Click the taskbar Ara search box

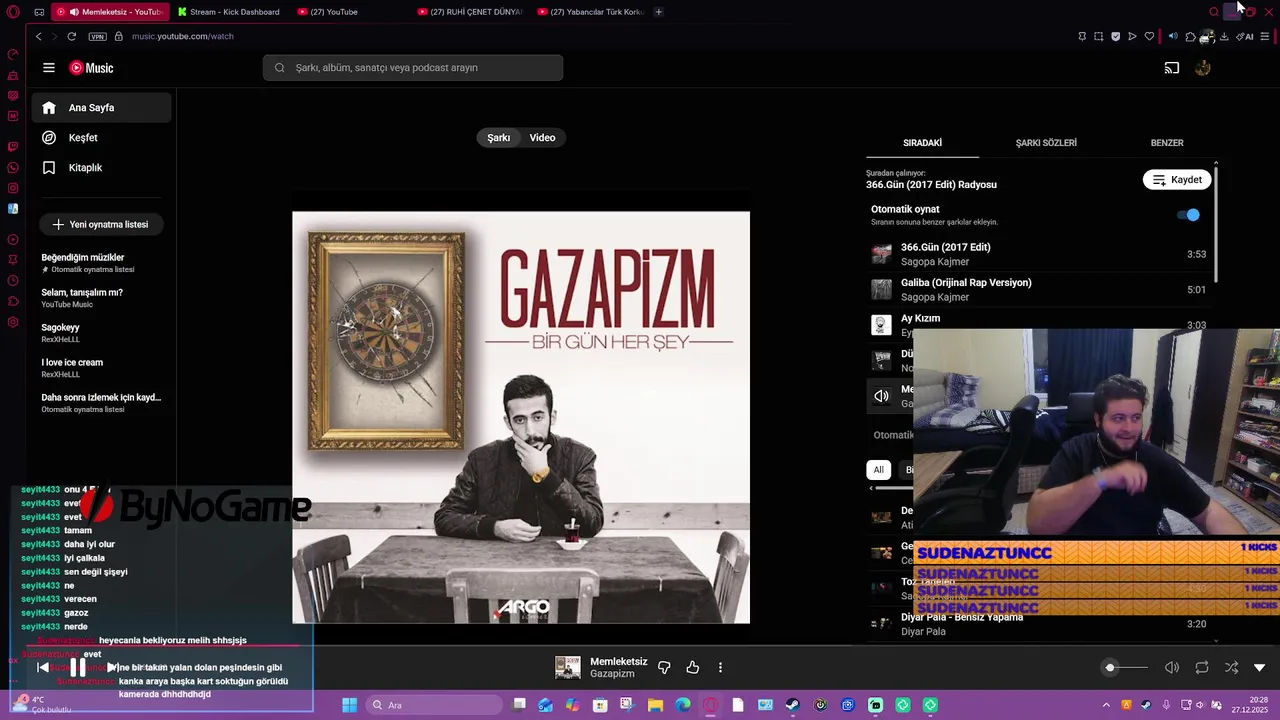click(x=434, y=705)
